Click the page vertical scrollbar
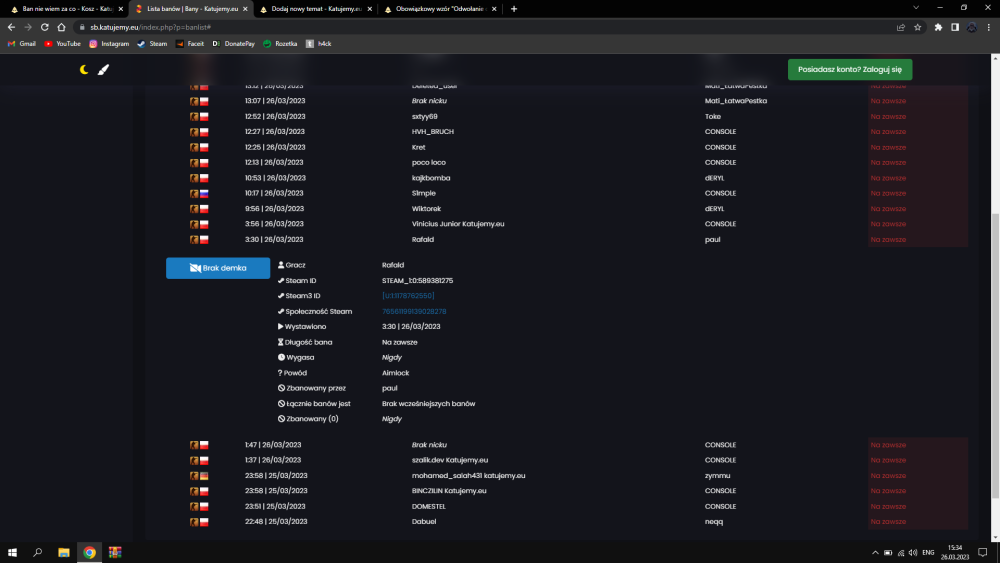 tap(995, 357)
